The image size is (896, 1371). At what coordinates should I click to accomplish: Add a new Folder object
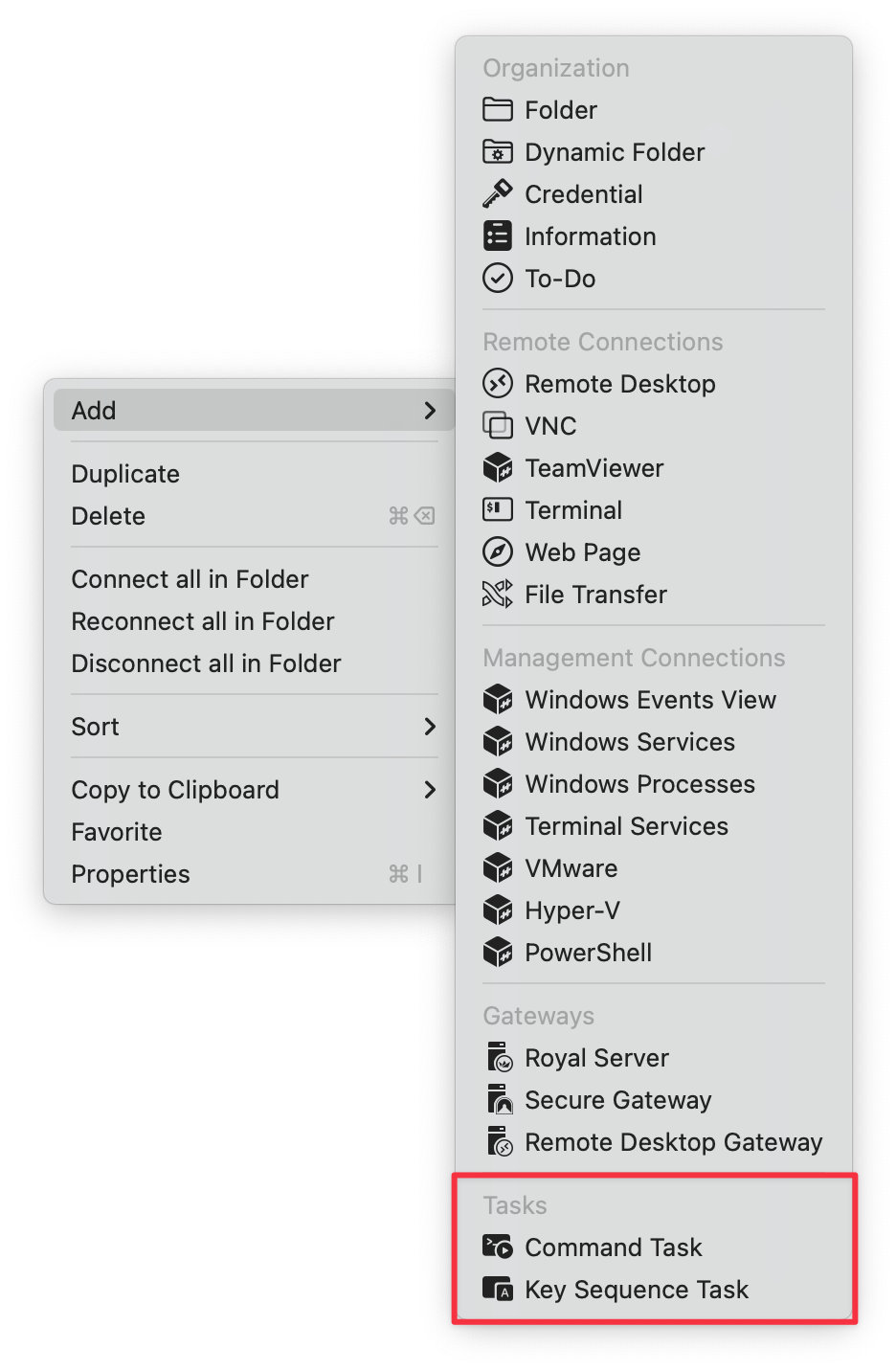tap(654, 110)
